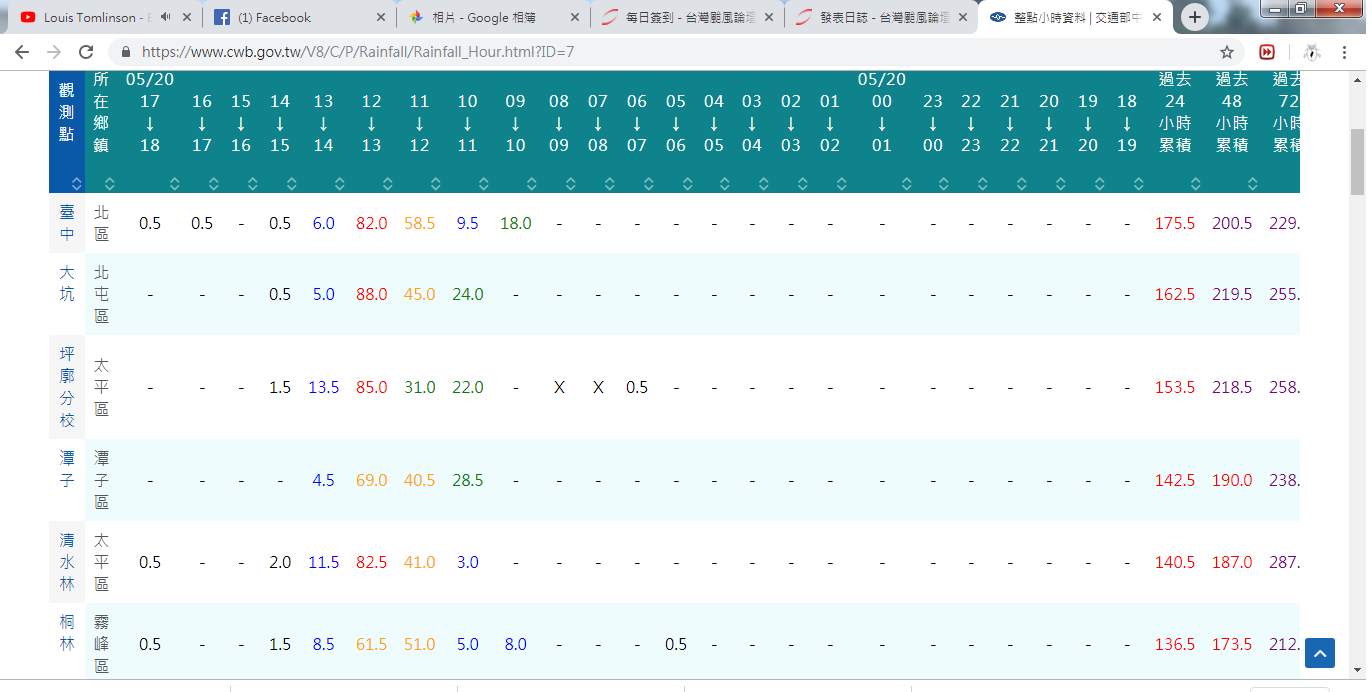Viewport: 1372px width, 692px height.
Task: Click the 88.0 value in 大坑 row
Action: [x=371, y=294]
